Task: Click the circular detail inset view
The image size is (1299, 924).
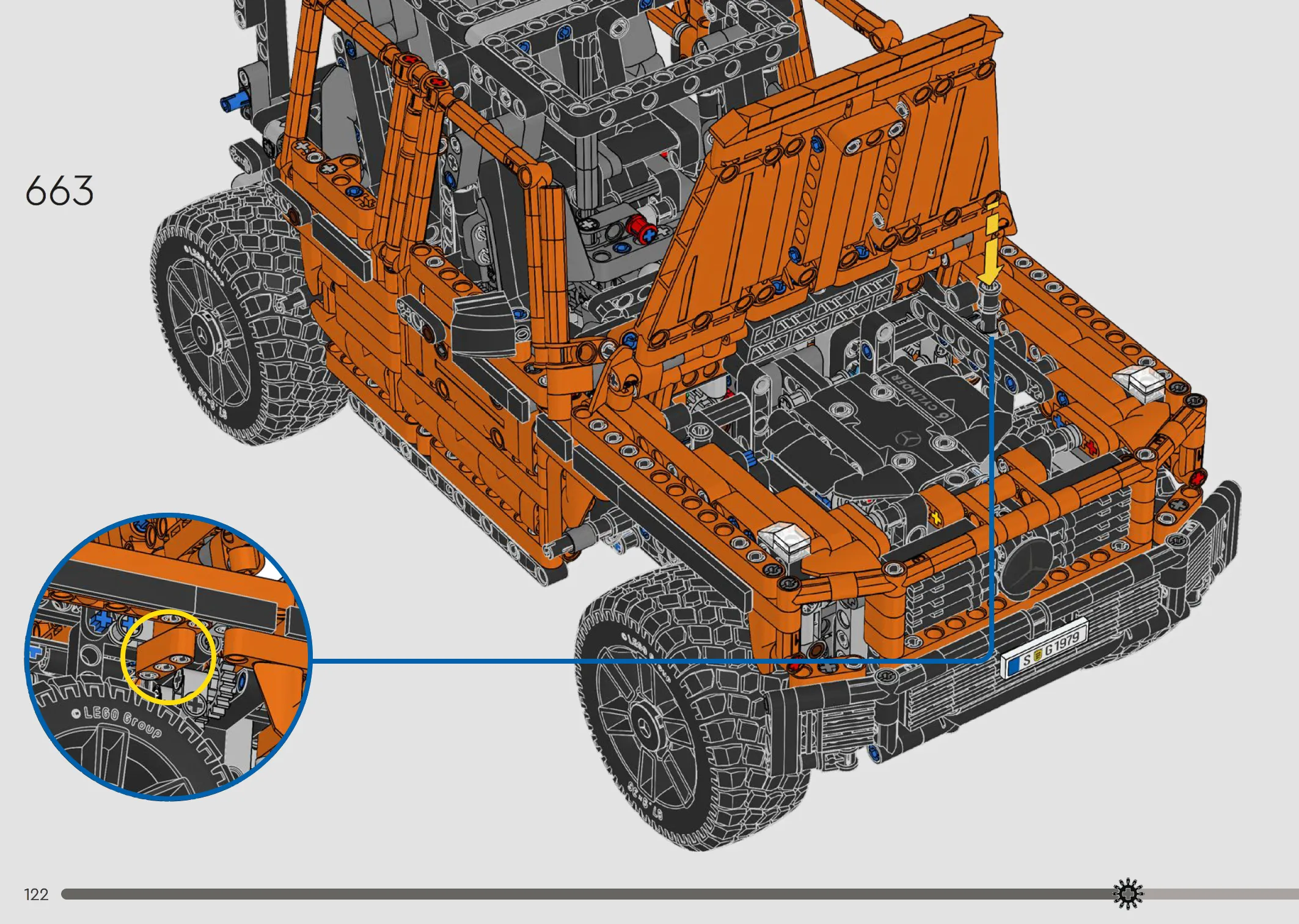Action: click(169, 657)
